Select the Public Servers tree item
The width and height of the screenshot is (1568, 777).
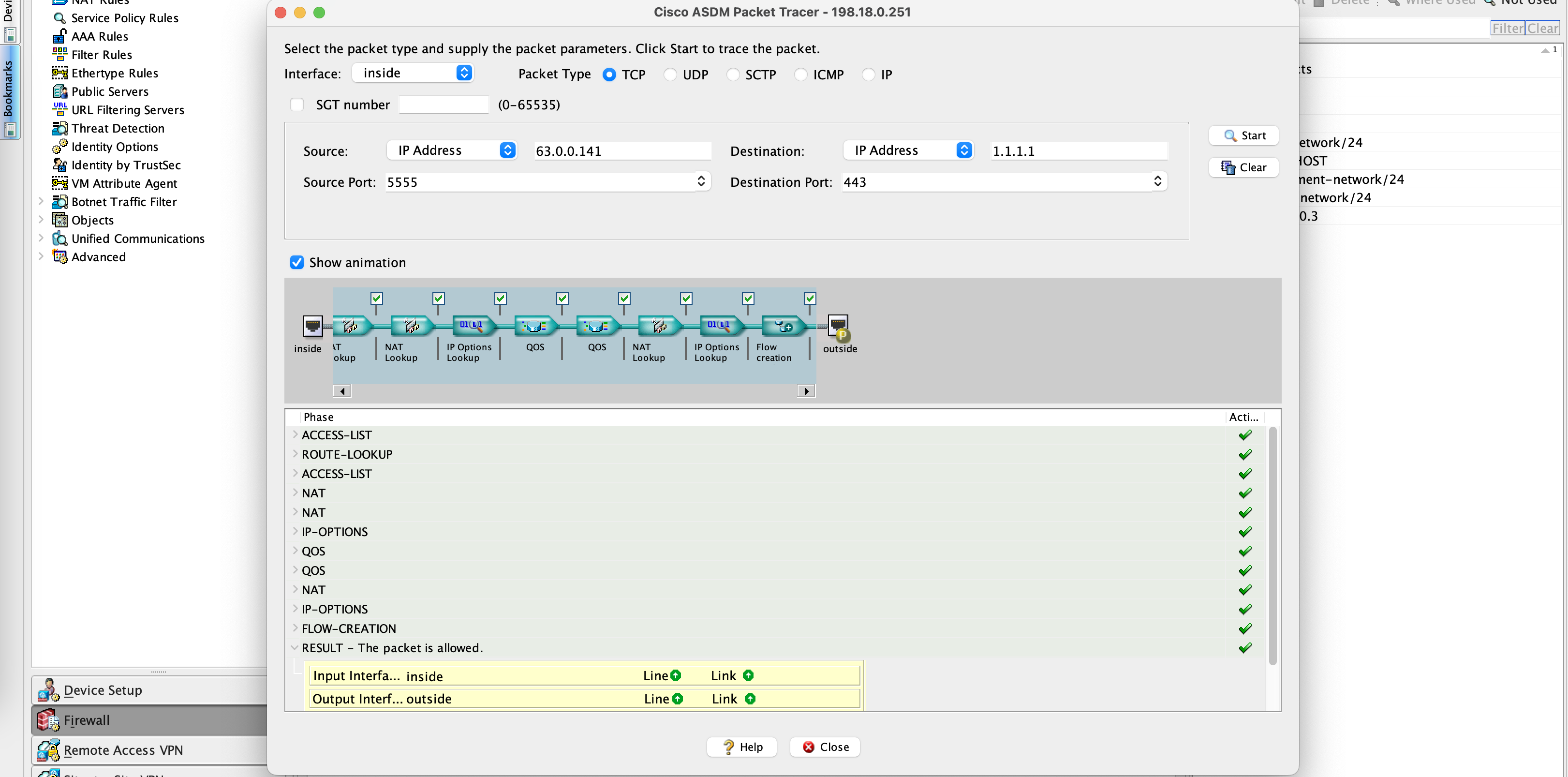point(110,92)
